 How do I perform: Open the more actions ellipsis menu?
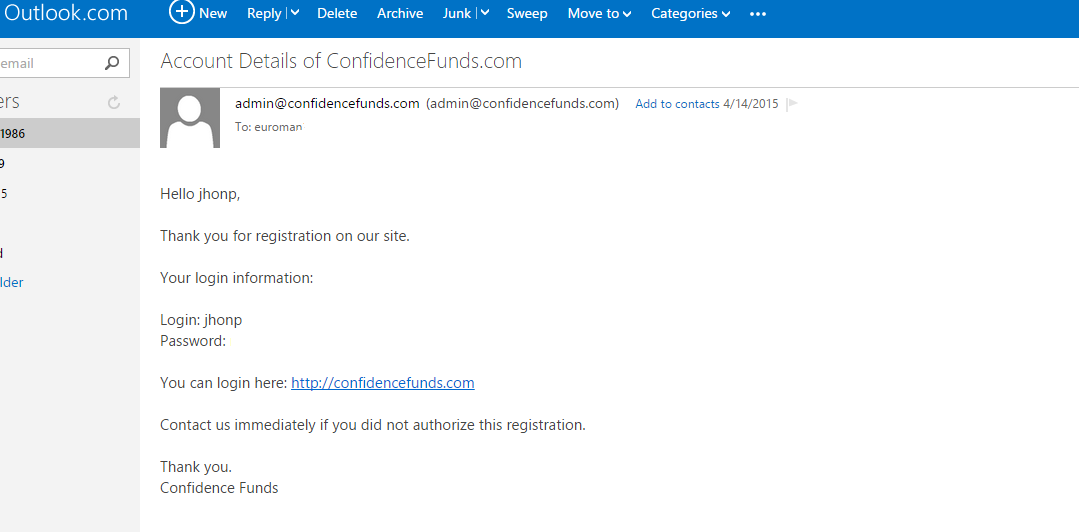tap(758, 14)
